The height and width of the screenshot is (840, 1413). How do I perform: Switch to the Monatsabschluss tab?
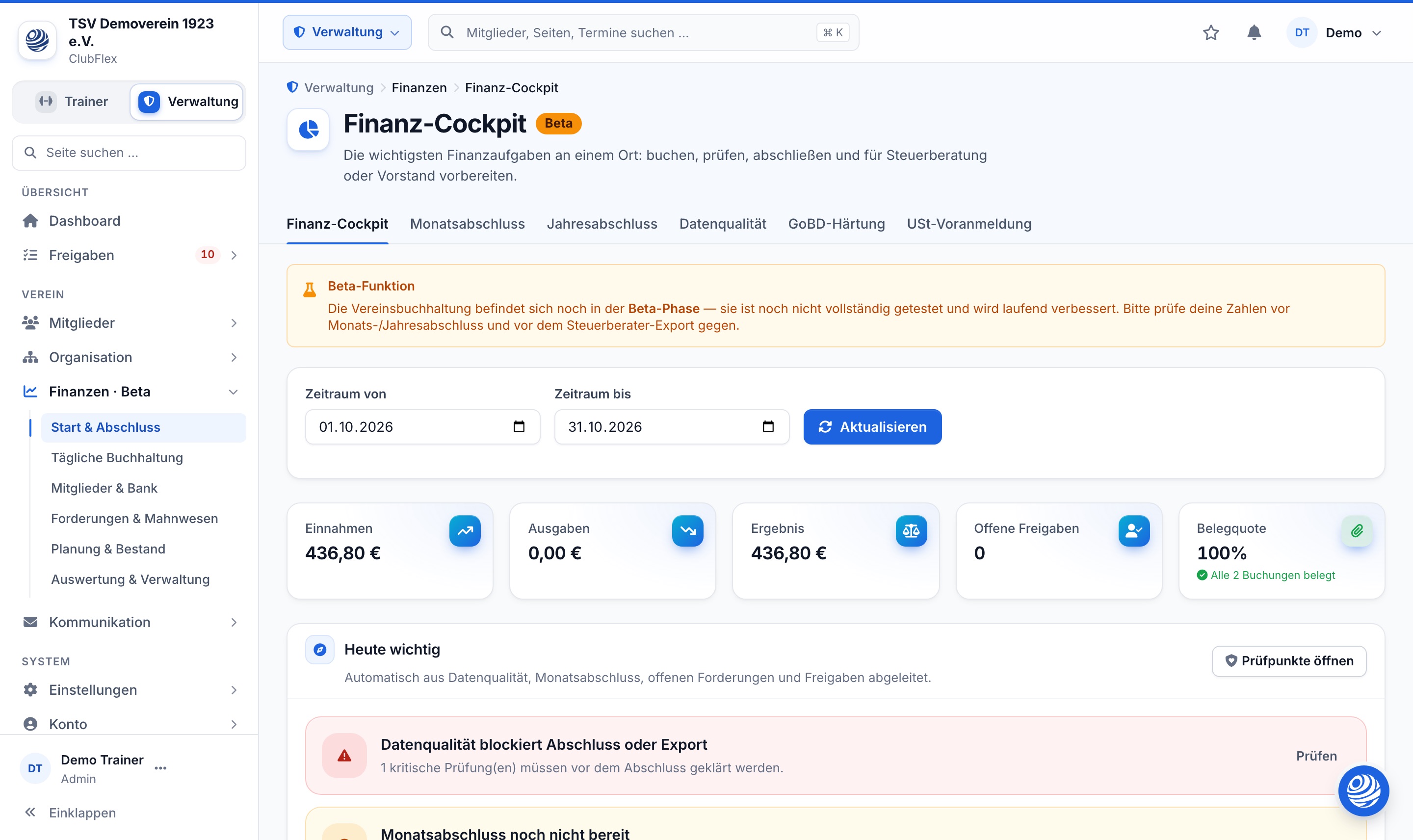[468, 224]
